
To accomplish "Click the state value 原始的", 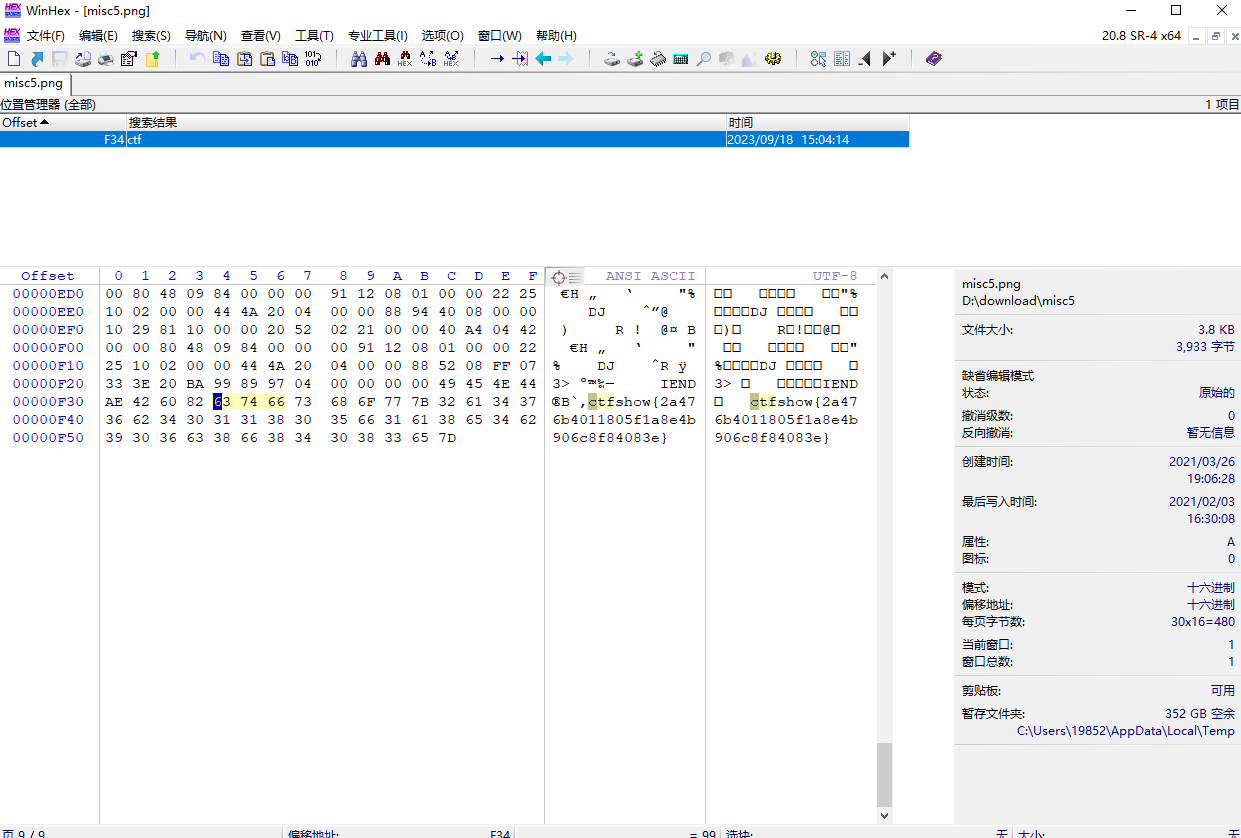I will coord(1217,393).
